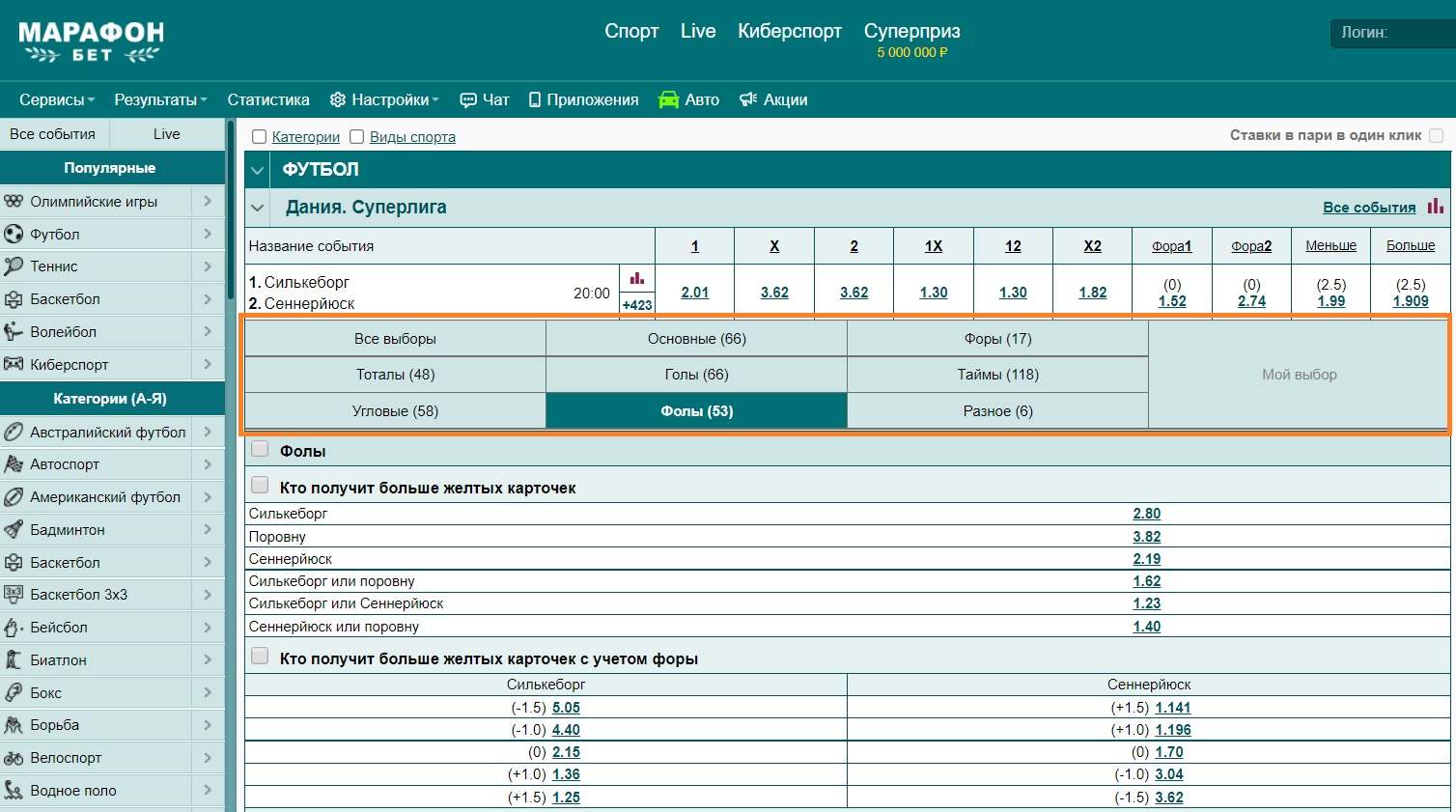Click the football ball icon in sidebar
Image resolution: width=1456 pixels, height=812 pixels.
point(14,234)
